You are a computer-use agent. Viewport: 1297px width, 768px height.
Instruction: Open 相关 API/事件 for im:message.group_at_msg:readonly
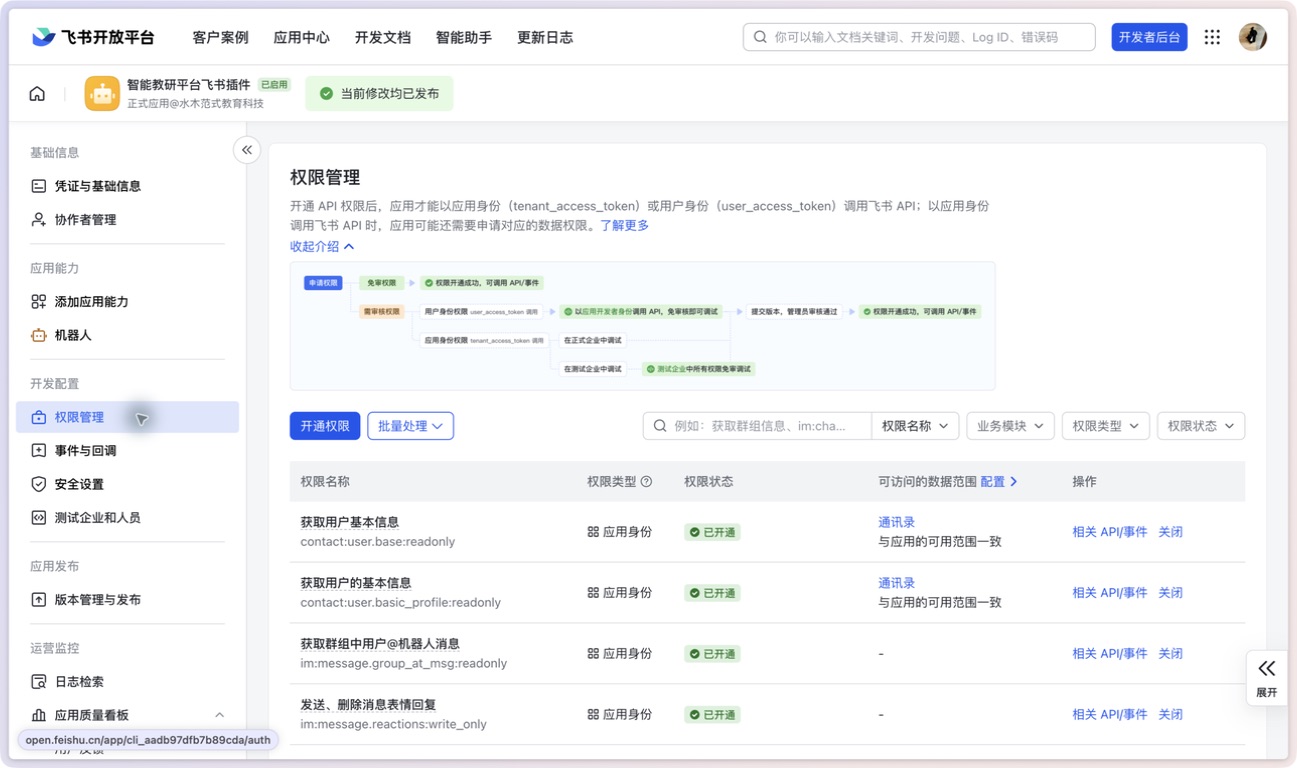click(x=1109, y=654)
